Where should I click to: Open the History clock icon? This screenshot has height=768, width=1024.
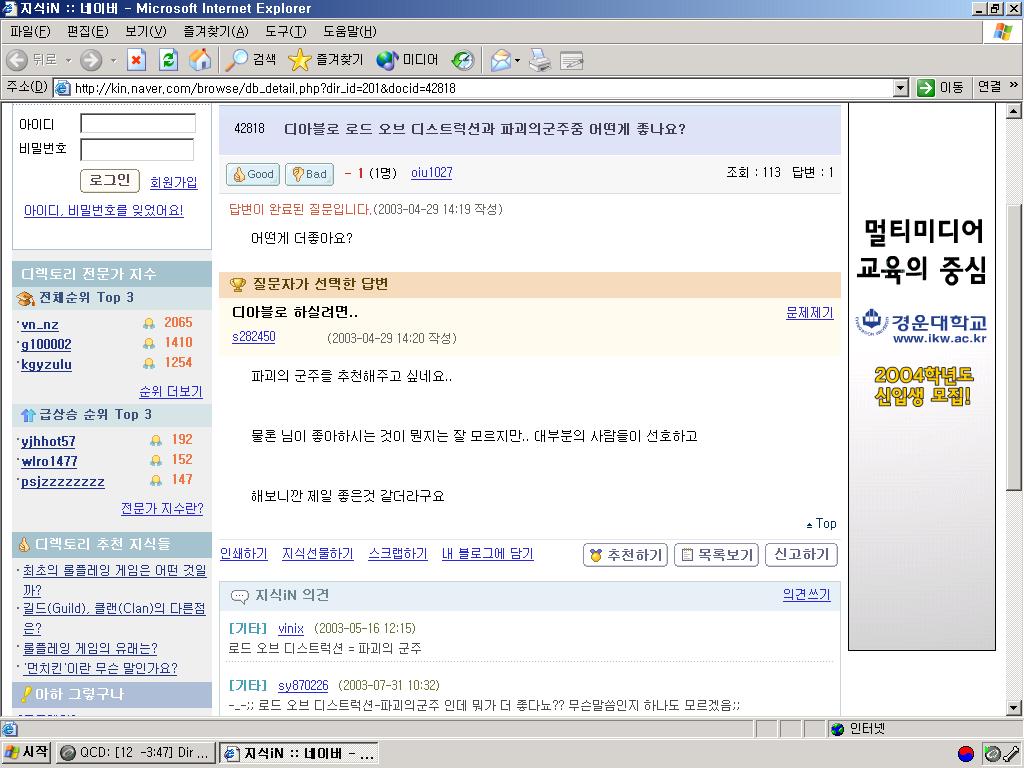click(463, 60)
